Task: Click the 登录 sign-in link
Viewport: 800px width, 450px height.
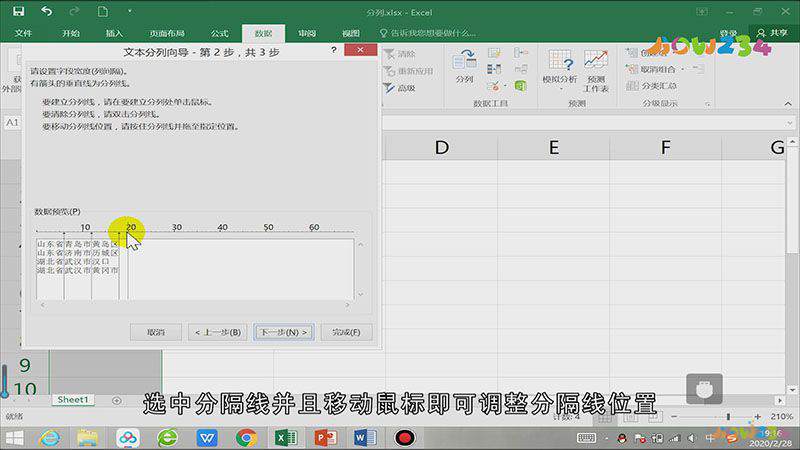Action: tap(728, 33)
